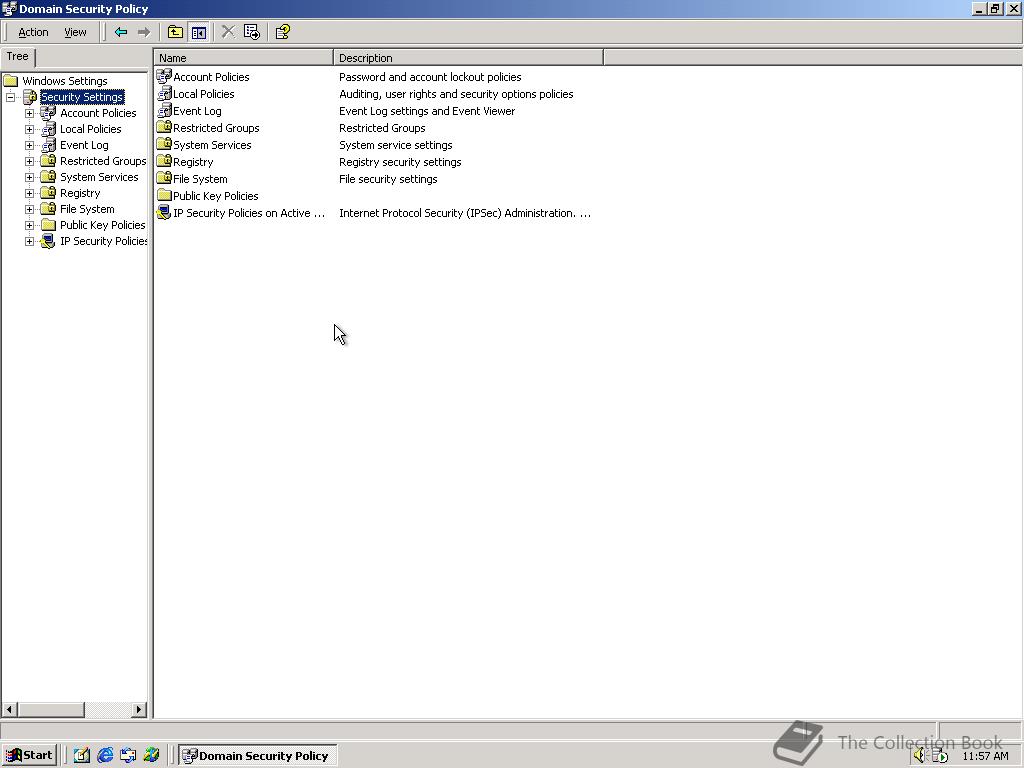Expand Local Policies in the tree
This screenshot has height=768, width=1024.
pyautogui.click(x=29, y=129)
